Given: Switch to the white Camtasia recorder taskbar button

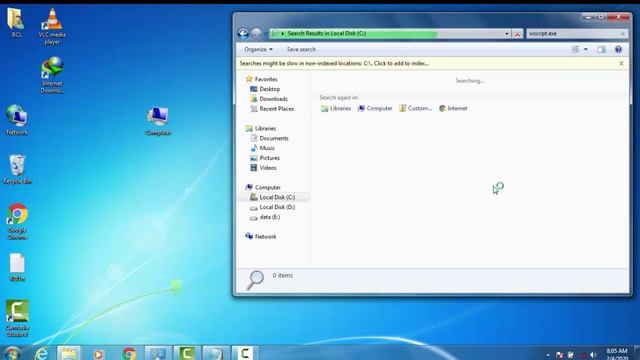Looking at the screenshot, I should (x=244, y=353).
